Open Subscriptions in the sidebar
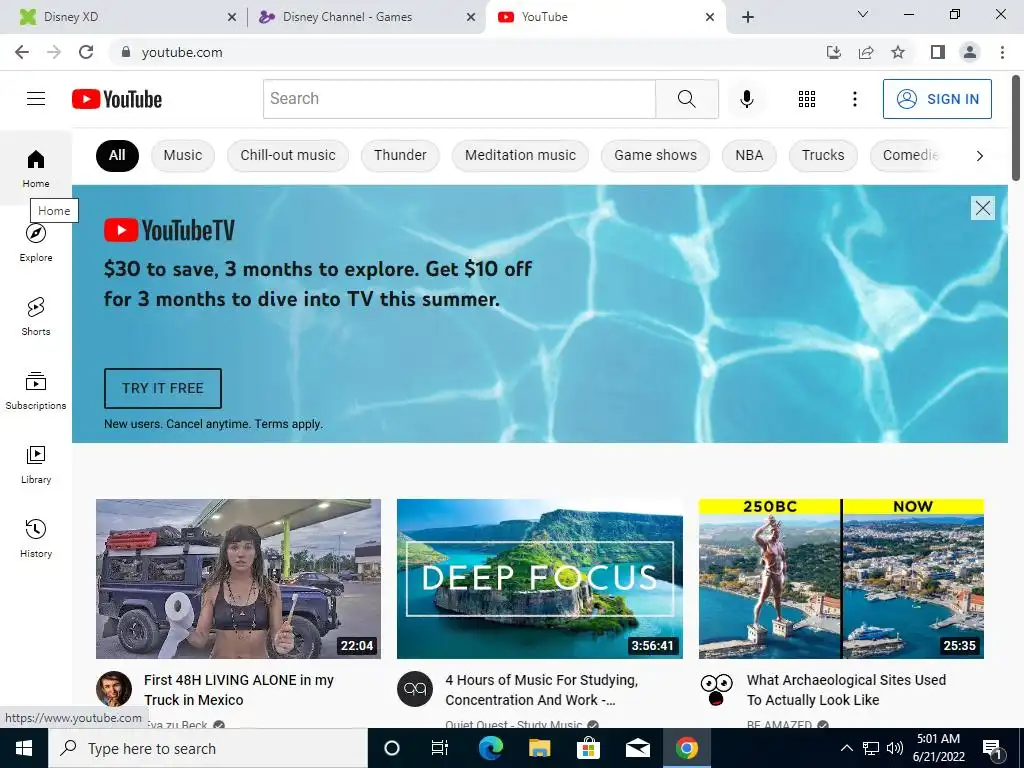This screenshot has width=1024, height=768. tap(36, 390)
